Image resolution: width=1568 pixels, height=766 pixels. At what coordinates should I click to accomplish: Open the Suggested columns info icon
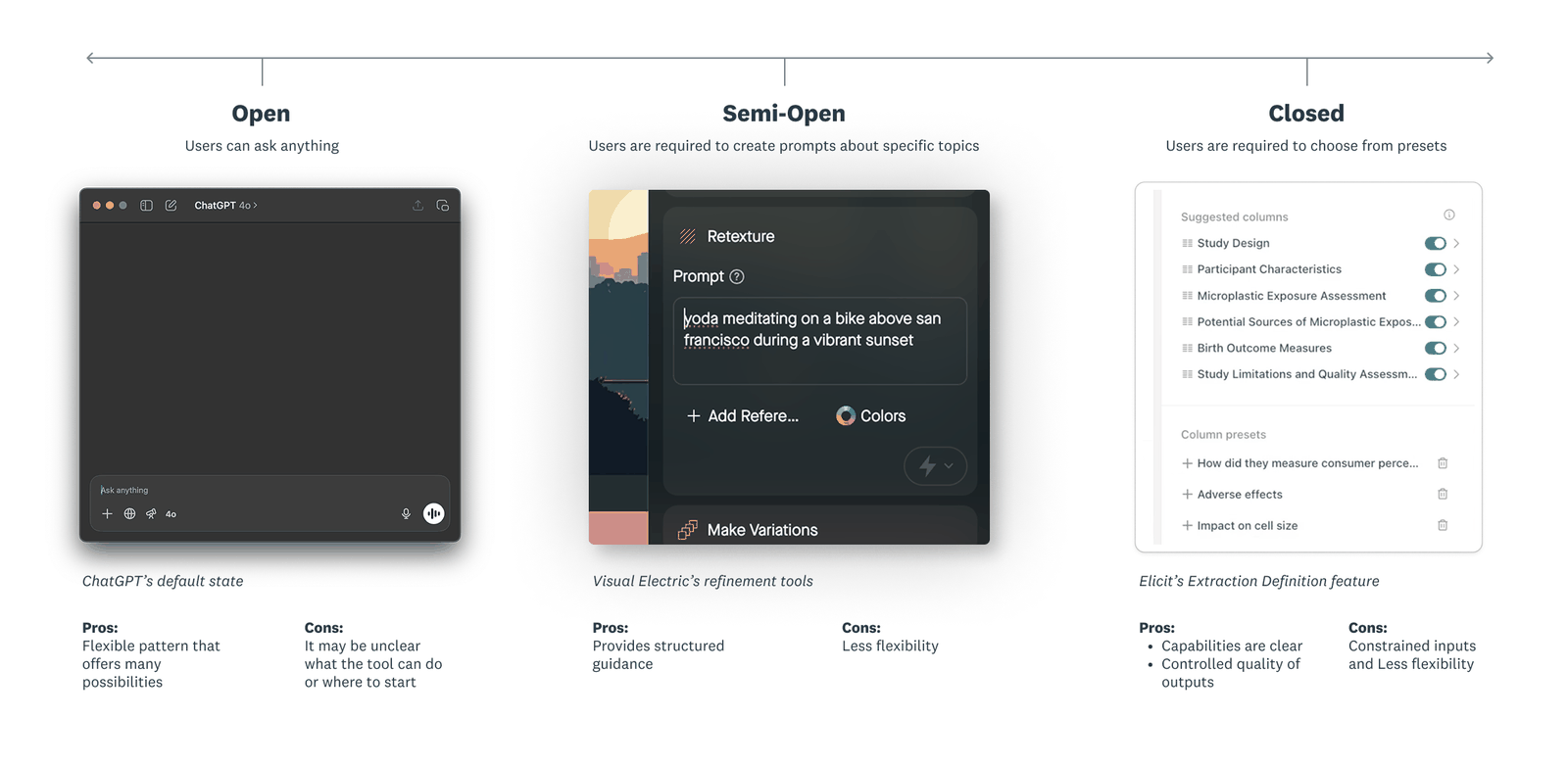(1449, 215)
